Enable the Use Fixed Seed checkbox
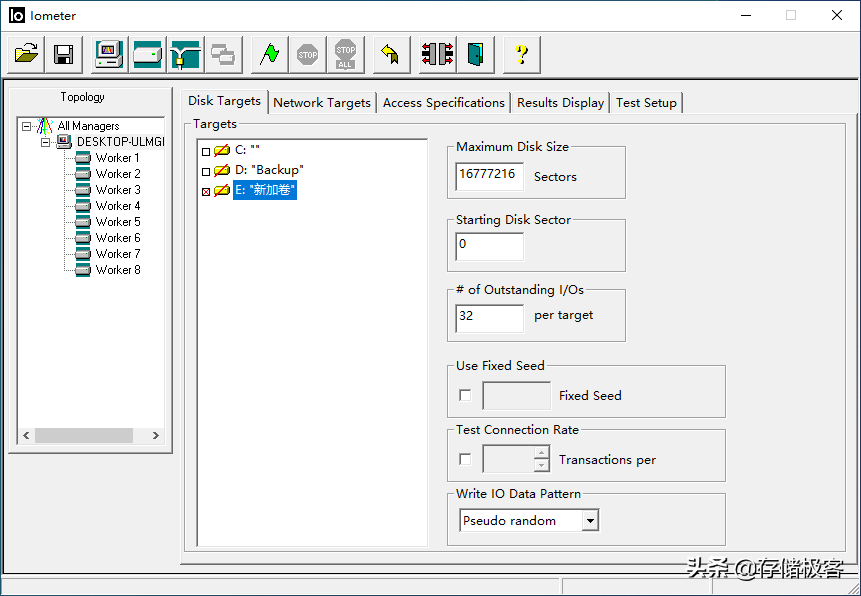Image resolution: width=861 pixels, height=596 pixels. 465,396
